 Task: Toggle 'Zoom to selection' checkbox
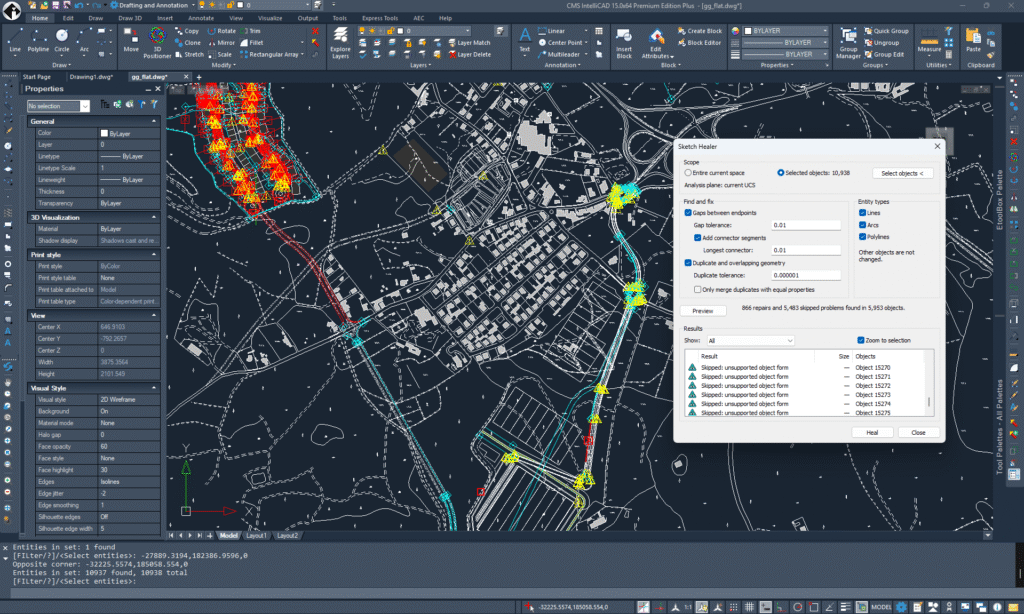pyautogui.click(x=861, y=340)
